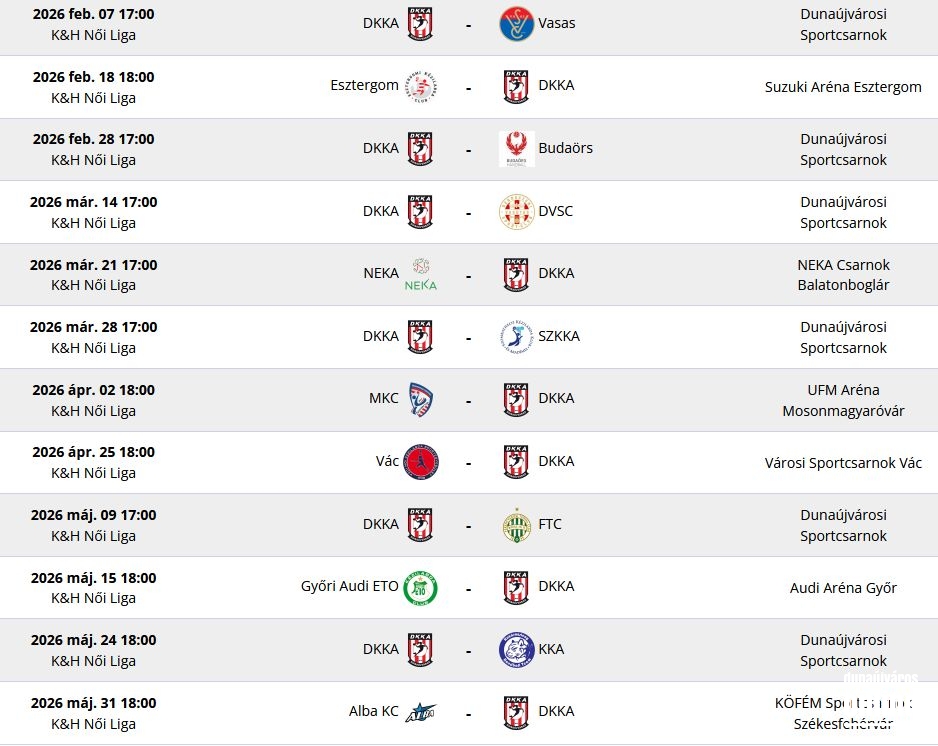The width and height of the screenshot is (938, 746).
Task: Click the red Vác club emblem
Action: pos(421,462)
